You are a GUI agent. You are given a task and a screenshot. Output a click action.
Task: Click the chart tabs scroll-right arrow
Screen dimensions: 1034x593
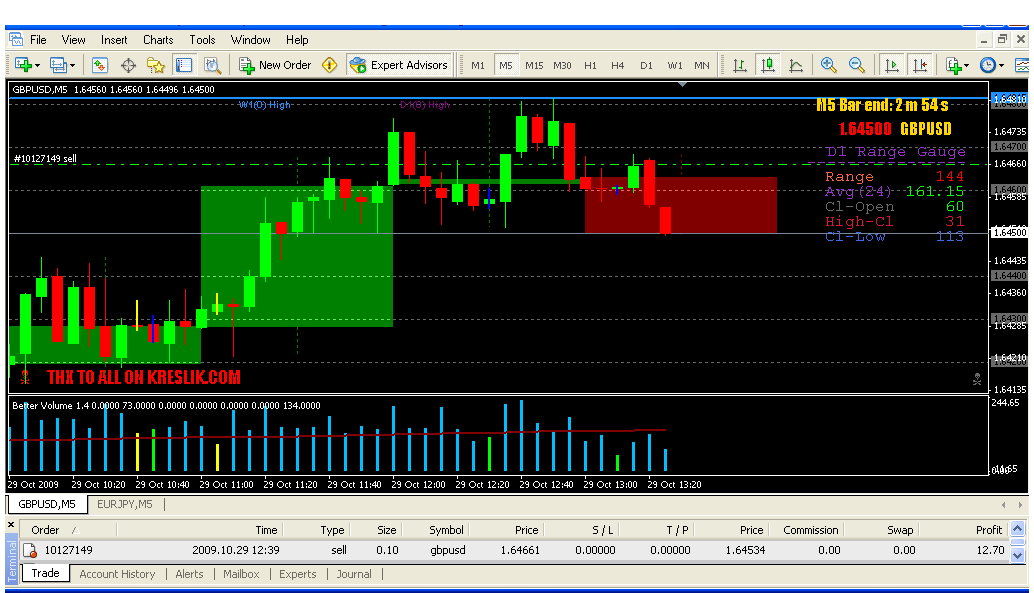click(x=1020, y=505)
